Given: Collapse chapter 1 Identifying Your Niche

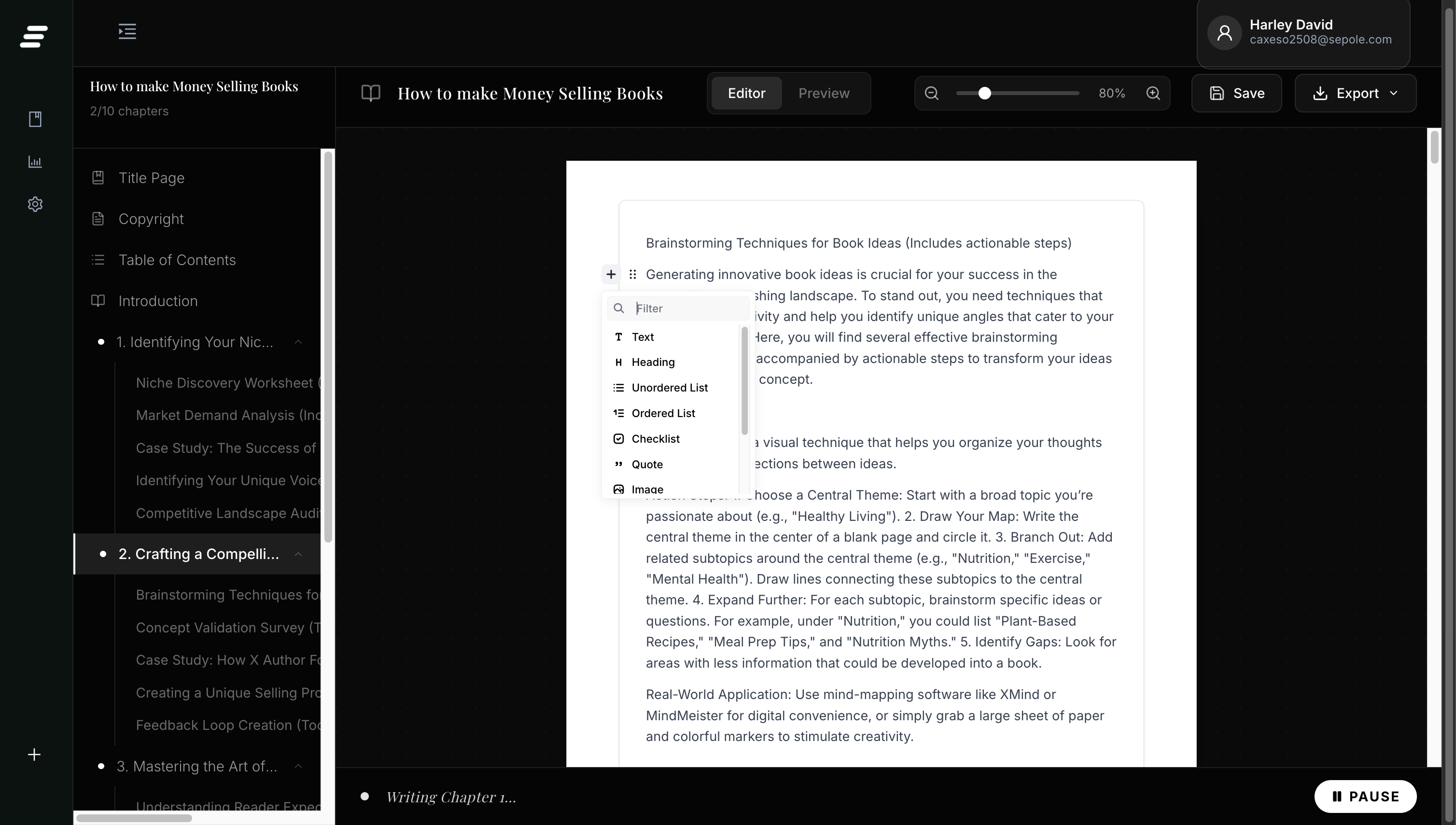Looking at the screenshot, I should pos(298,342).
